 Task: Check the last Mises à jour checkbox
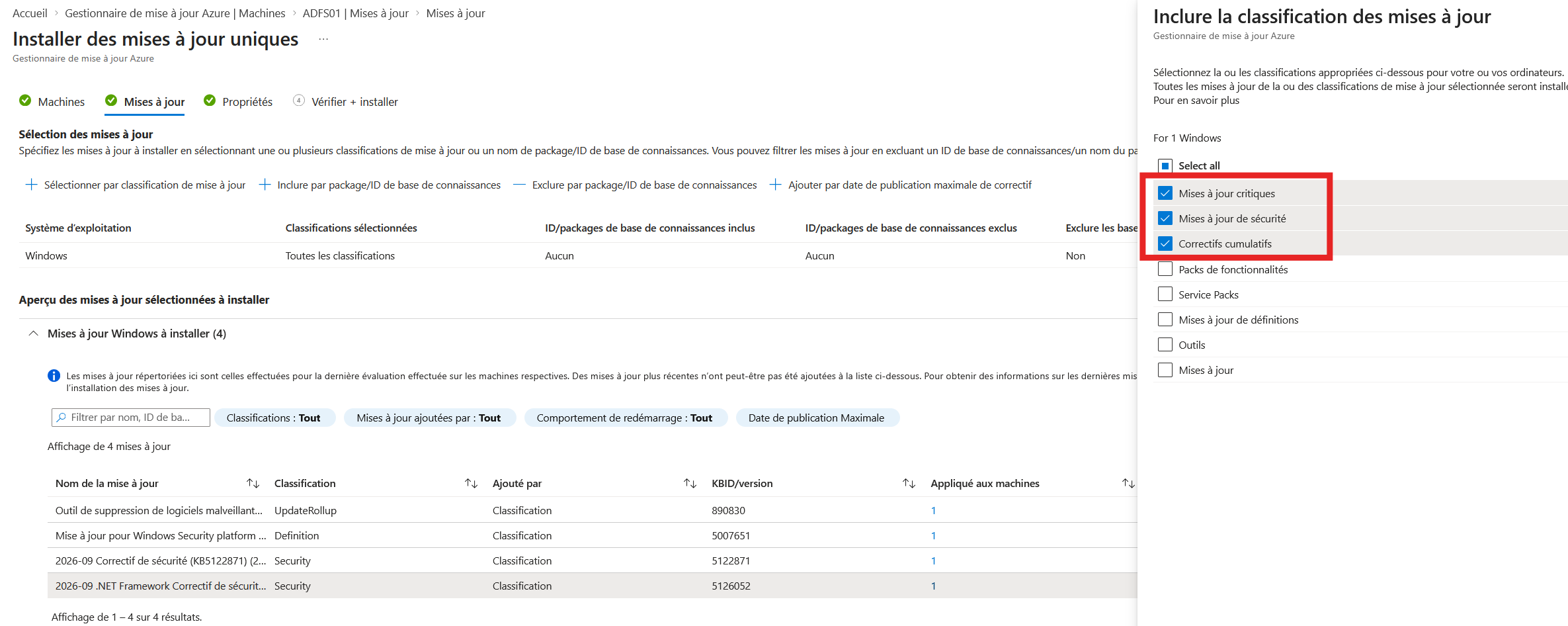point(1165,370)
